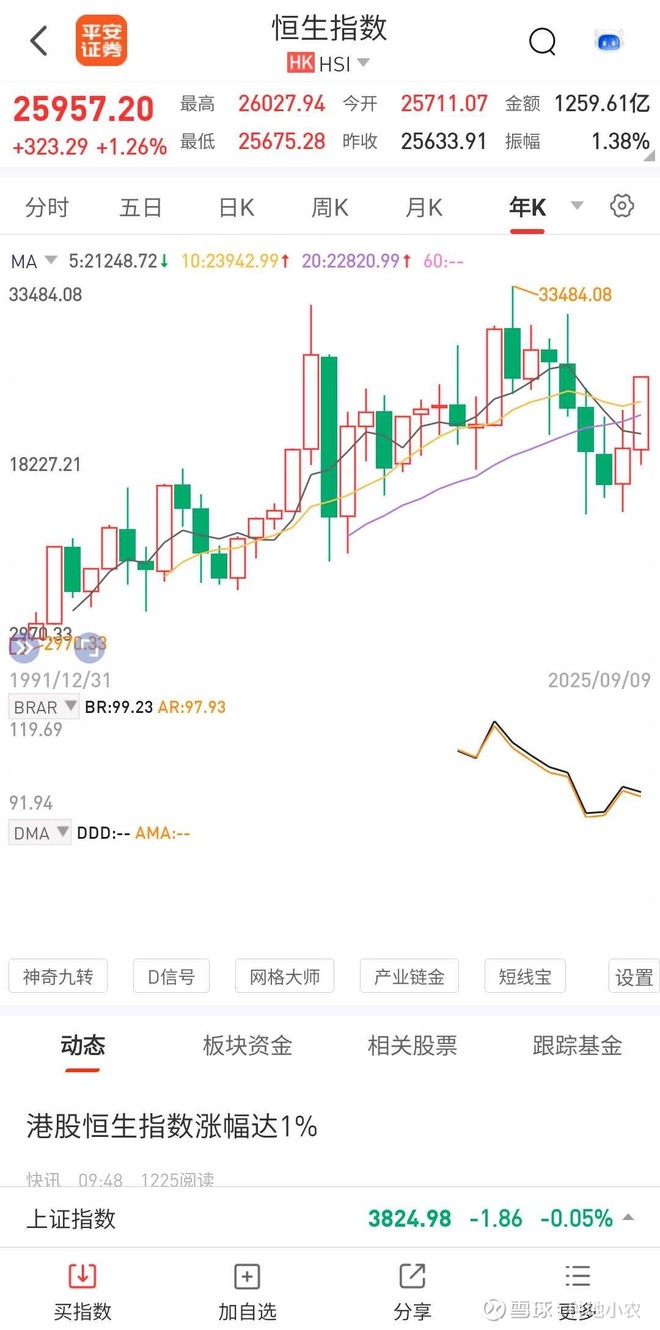Tap the share icon
The width and height of the screenshot is (660, 1330).
pyautogui.click(x=412, y=1276)
